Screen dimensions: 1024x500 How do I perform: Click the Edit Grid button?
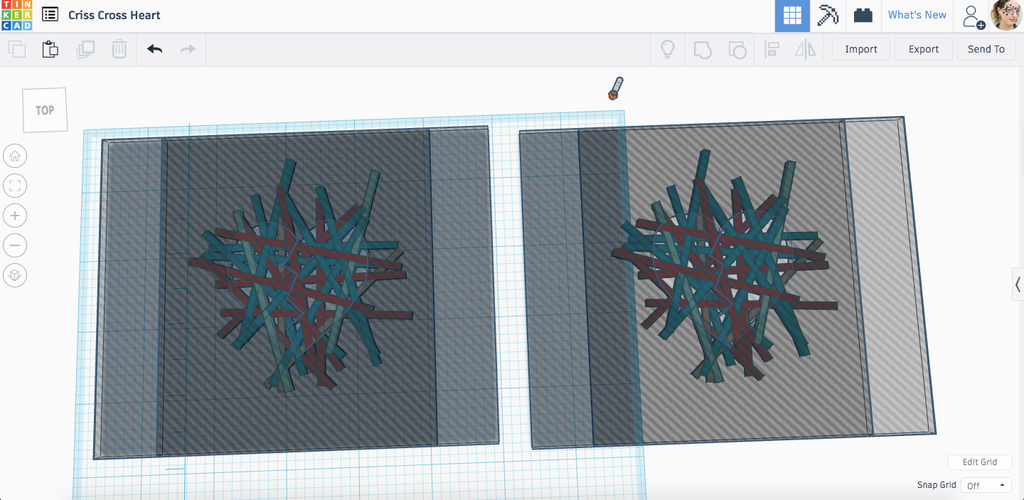click(980, 462)
